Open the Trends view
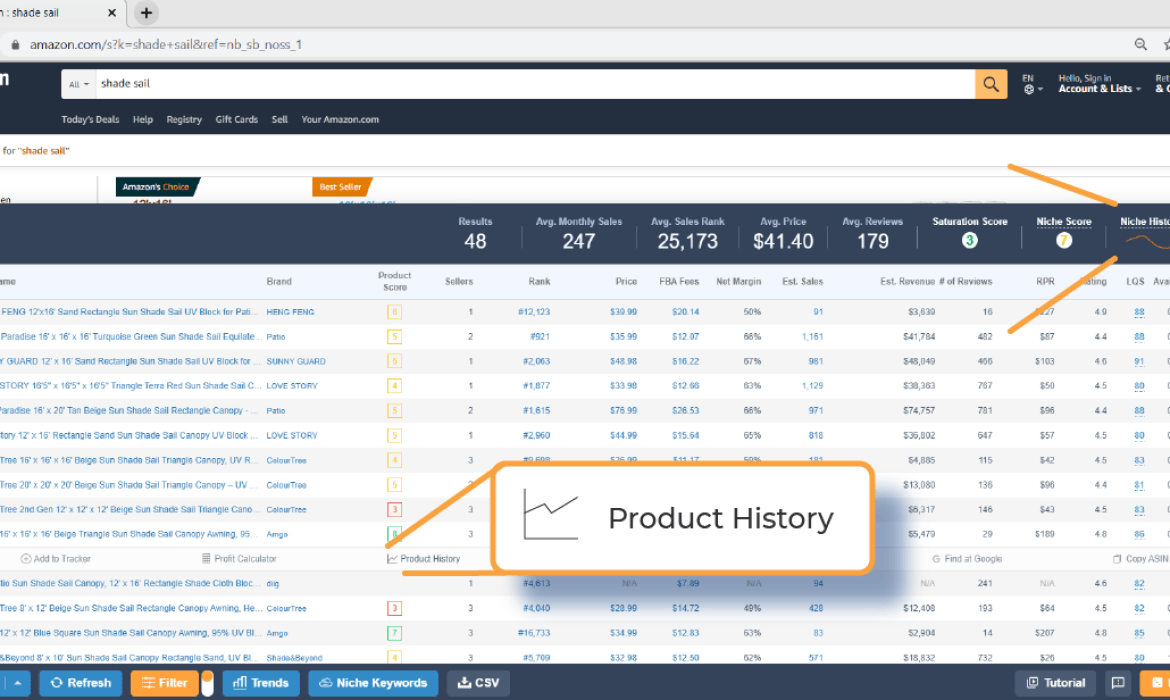This screenshot has width=1170, height=700. (x=260, y=683)
